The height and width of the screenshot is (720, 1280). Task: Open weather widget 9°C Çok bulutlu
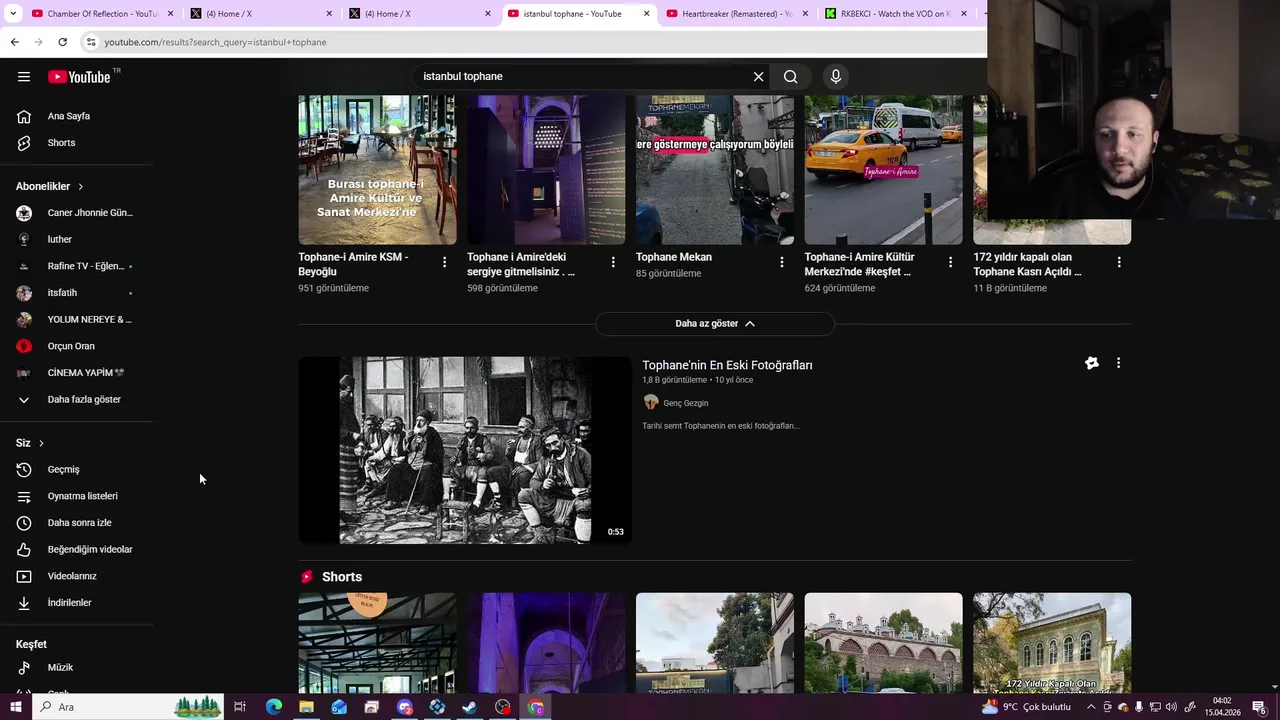click(1026, 707)
